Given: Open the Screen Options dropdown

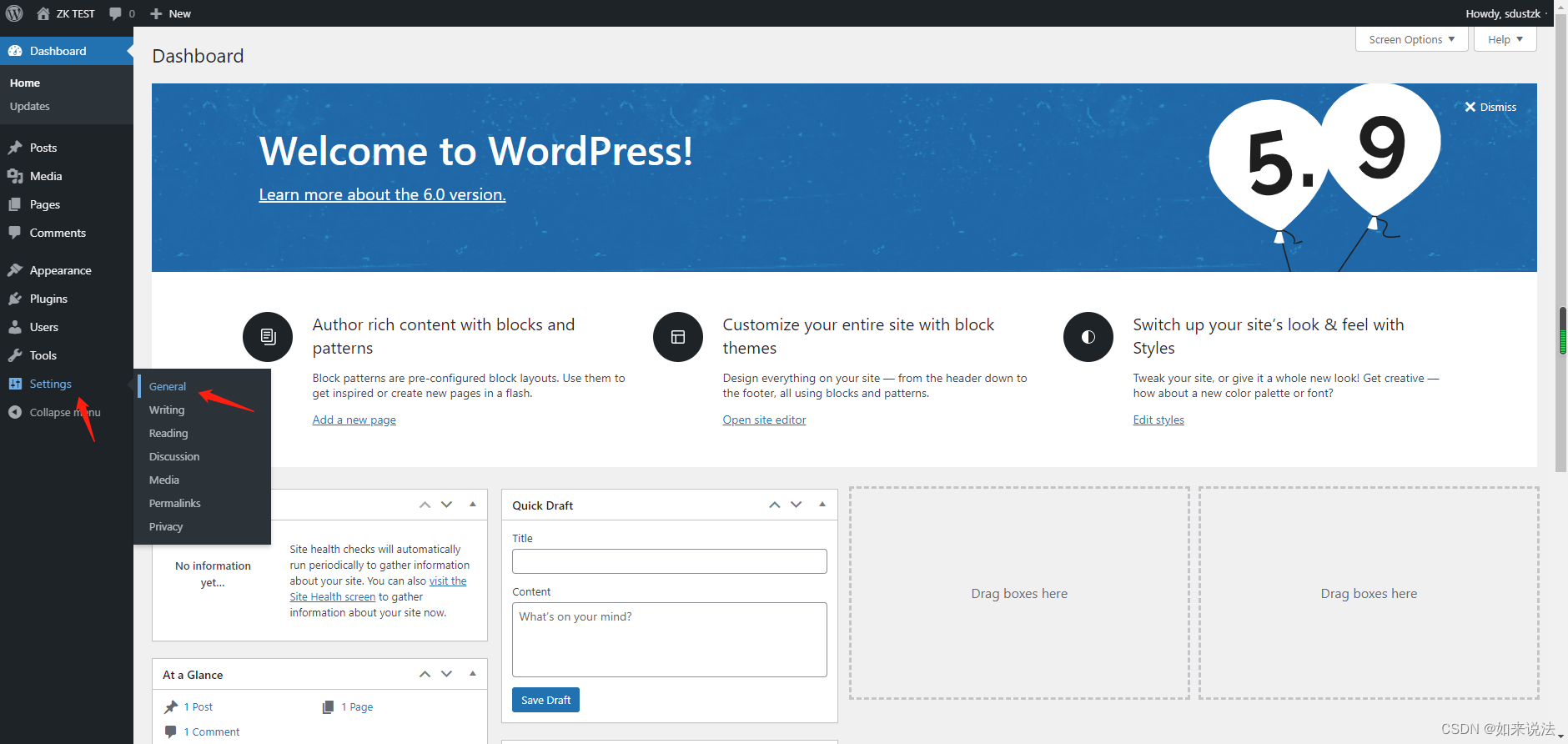Looking at the screenshot, I should click(1412, 39).
